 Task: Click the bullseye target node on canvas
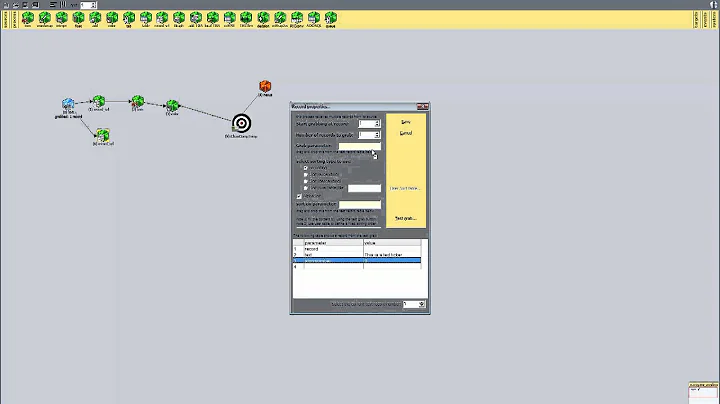pyautogui.click(x=242, y=123)
